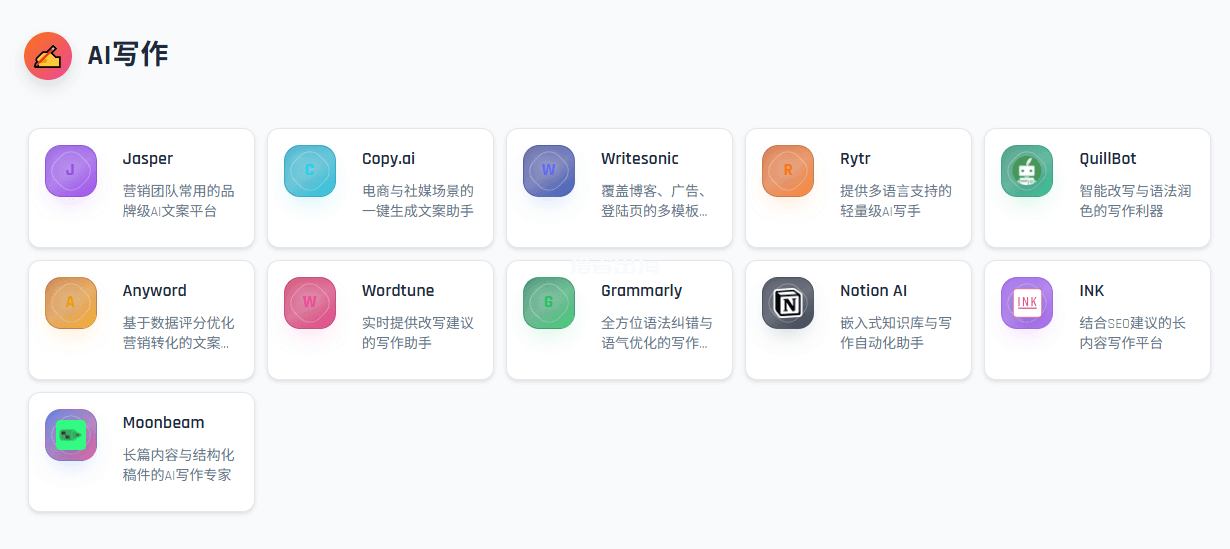Click the Moonbeam green icon
Image resolution: width=1230 pixels, height=549 pixels.
71,435
